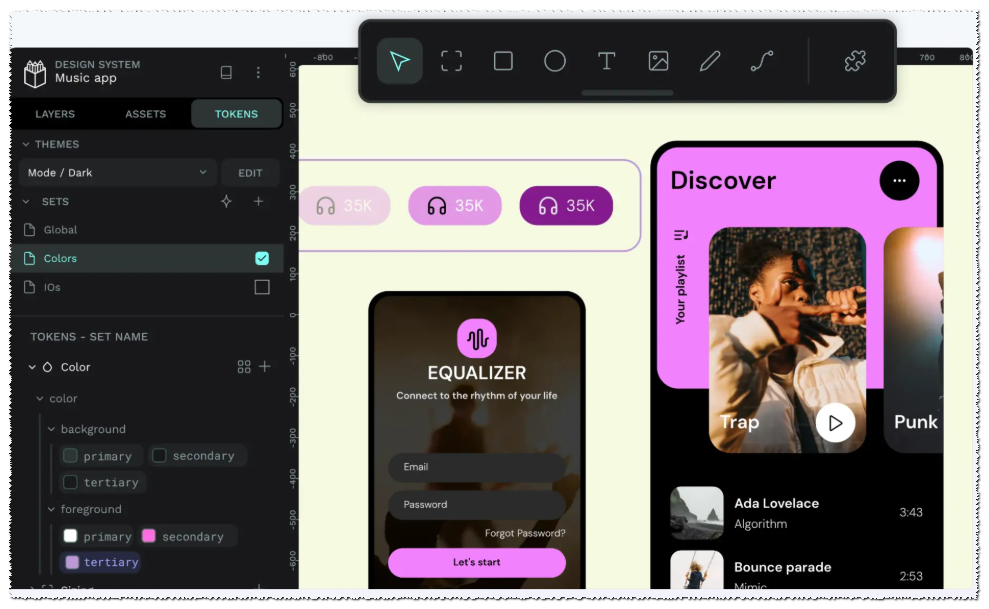Select the Rectangle tool
Viewport: 989px width, 609px height.
click(x=503, y=61)
